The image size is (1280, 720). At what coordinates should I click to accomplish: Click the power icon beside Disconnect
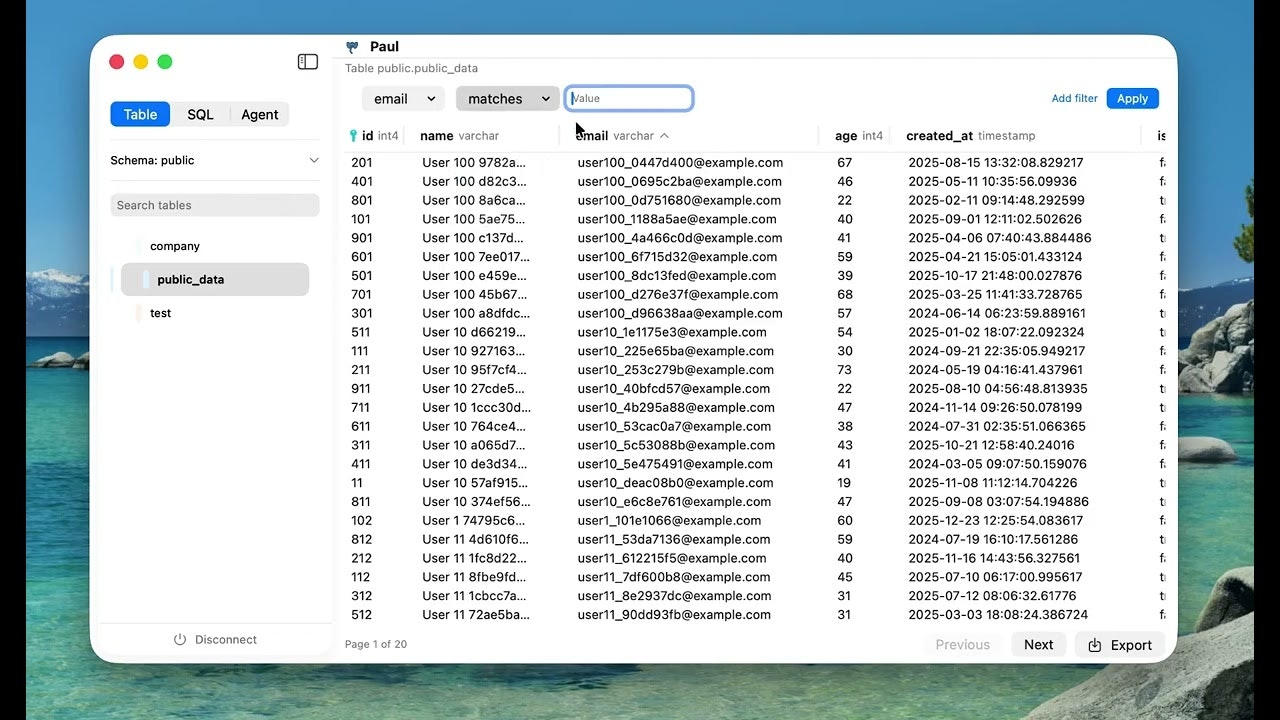180,640
